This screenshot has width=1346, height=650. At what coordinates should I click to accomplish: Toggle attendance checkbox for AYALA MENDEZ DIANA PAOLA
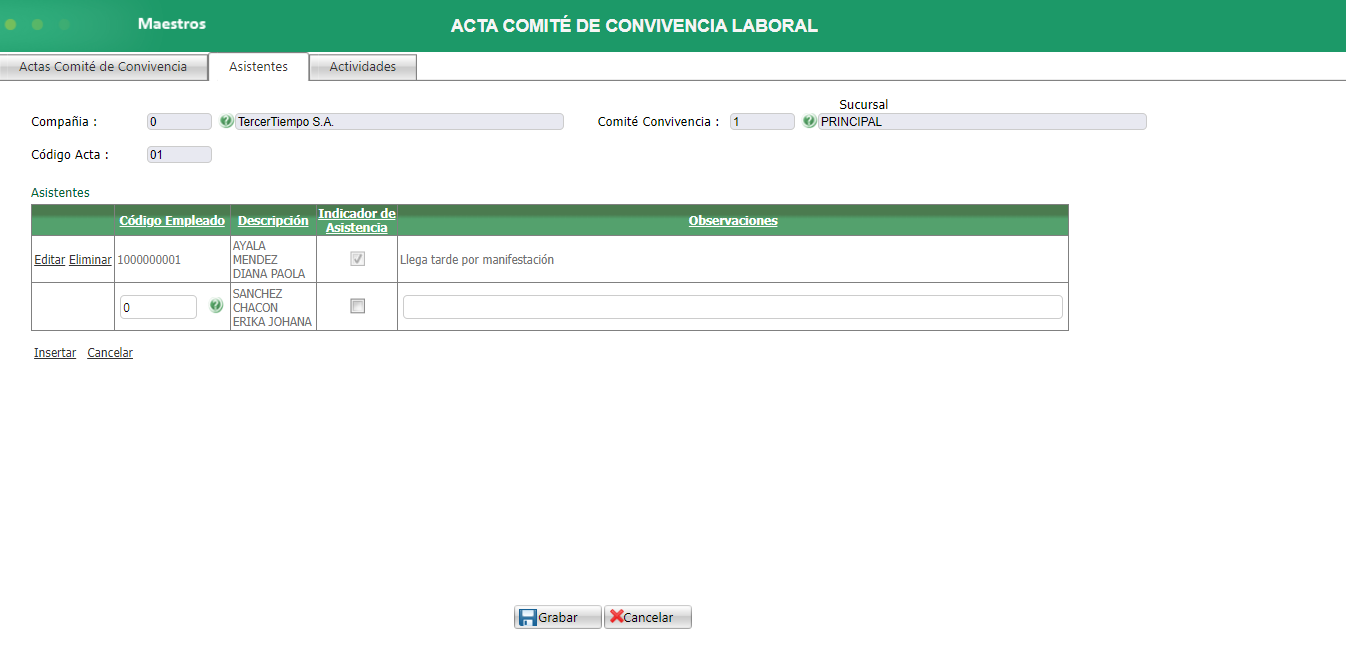[x=356, y=258]
